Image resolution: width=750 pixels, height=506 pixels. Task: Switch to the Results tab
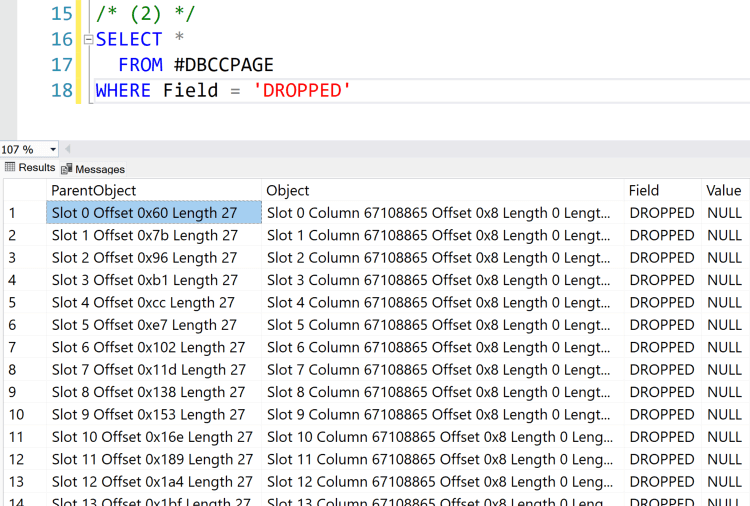[x=30, y=167]
